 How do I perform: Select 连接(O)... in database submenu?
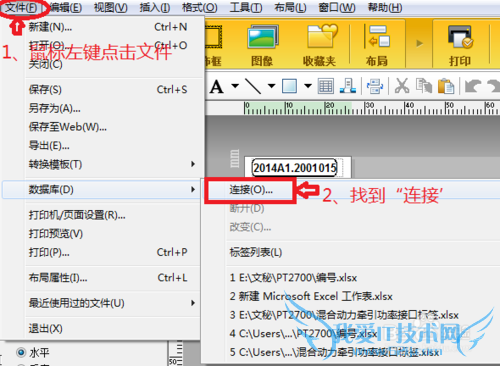tap(251, 190)
